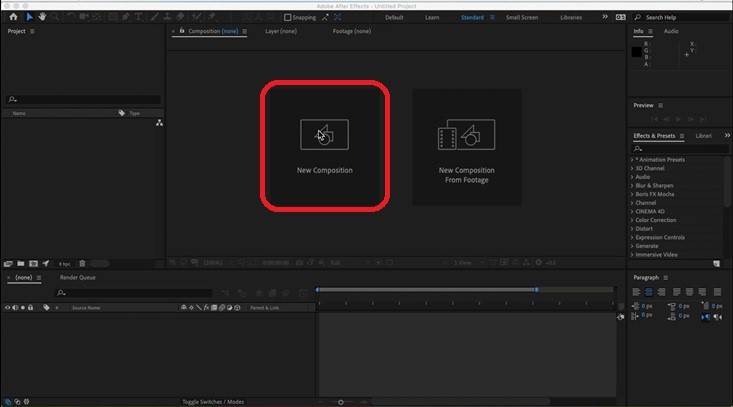Click the 8 bpc color depth button
This screenshot has width=733, height=407.
coord(65,264)
